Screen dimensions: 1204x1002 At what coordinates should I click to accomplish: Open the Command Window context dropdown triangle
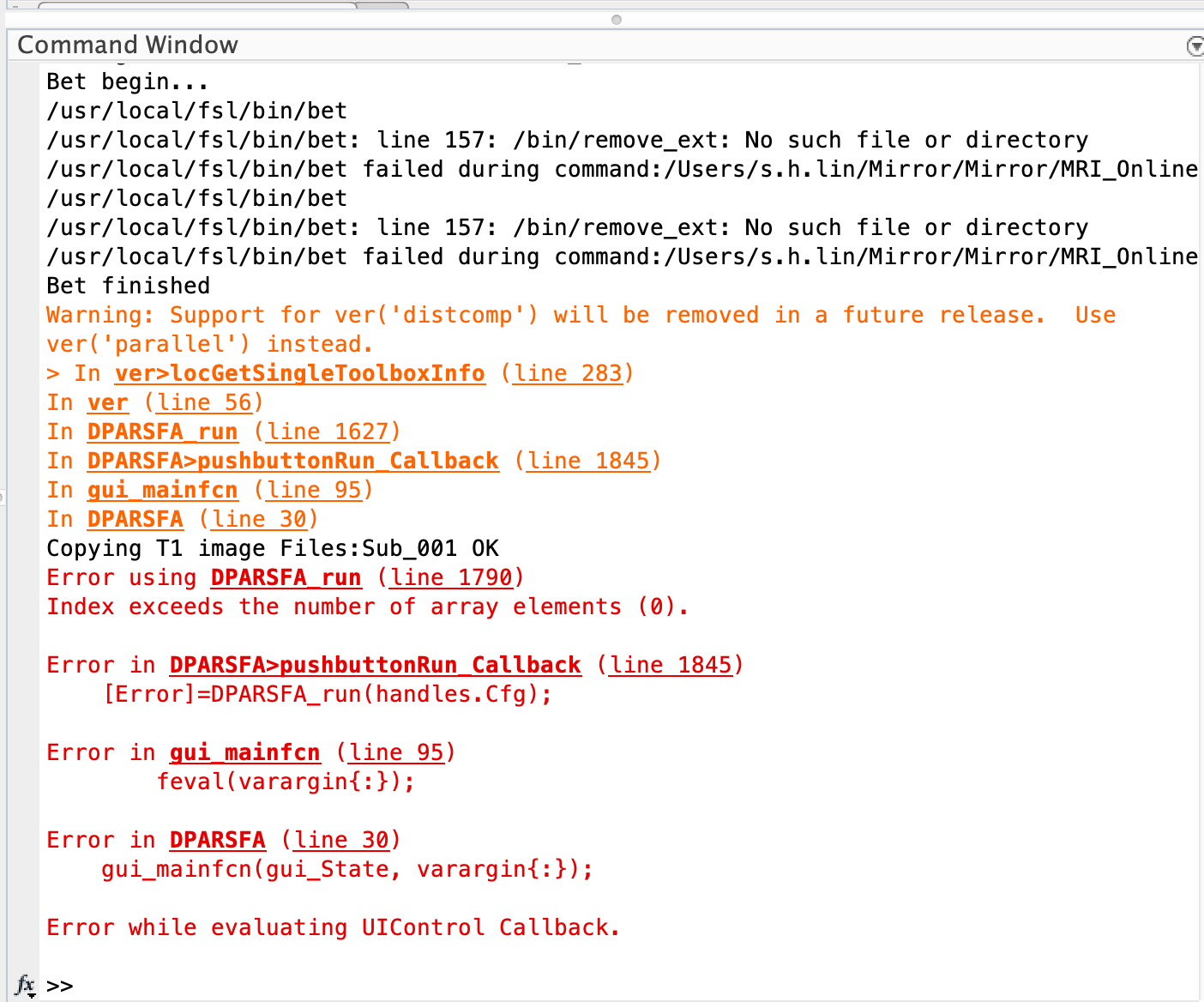pos(1195,47)
